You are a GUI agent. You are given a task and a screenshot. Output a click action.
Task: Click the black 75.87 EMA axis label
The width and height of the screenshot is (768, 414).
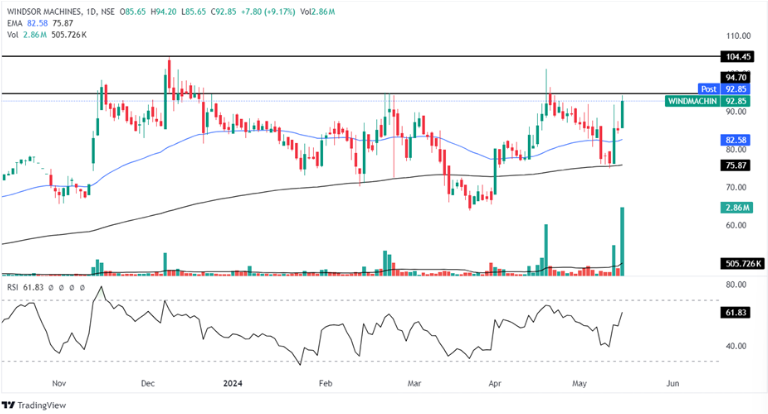click(737, 165)
